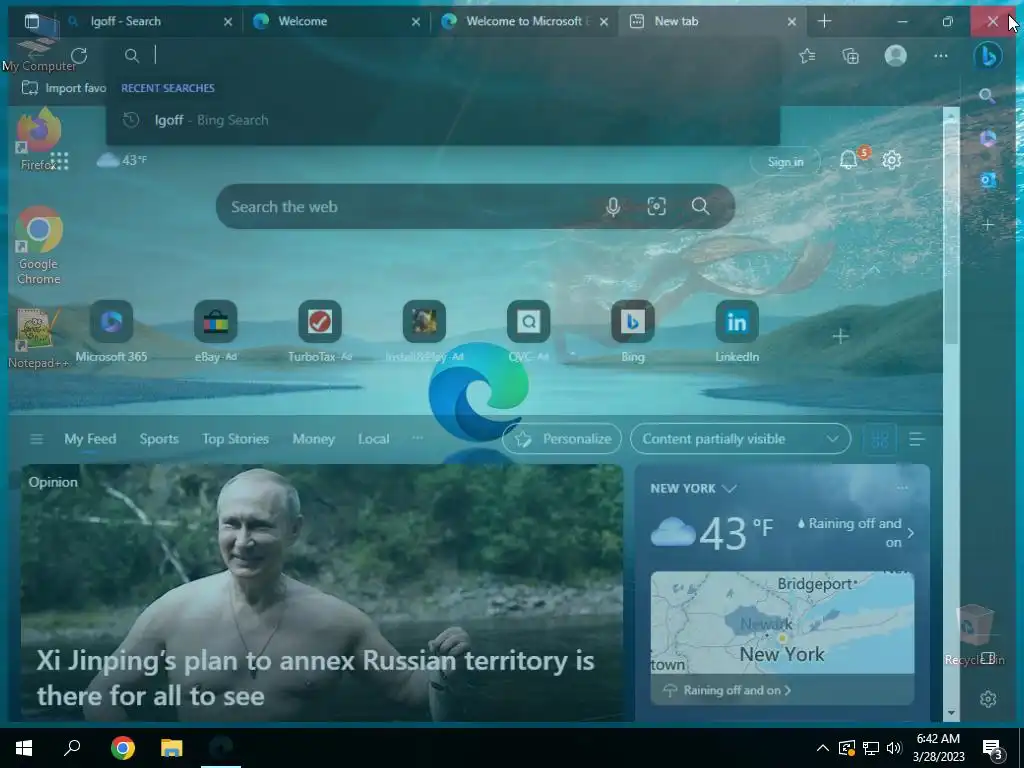Open weather card more options ellipsis

point(903,488)
